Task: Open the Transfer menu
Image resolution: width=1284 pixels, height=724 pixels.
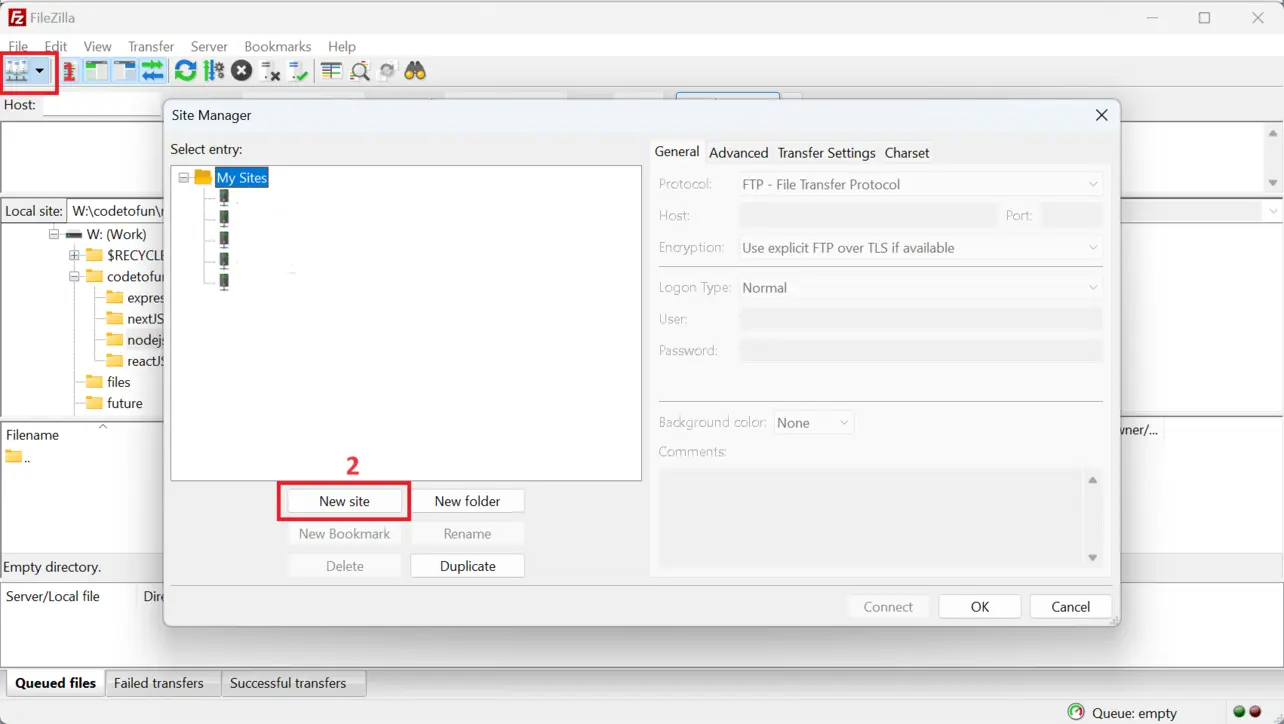Action: click(x=151, y=46)
